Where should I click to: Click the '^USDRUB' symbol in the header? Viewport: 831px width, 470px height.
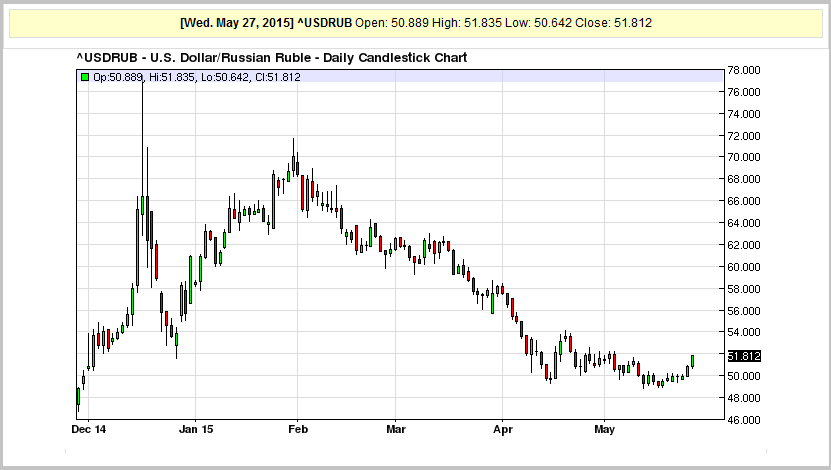click(x=324, y=23)
